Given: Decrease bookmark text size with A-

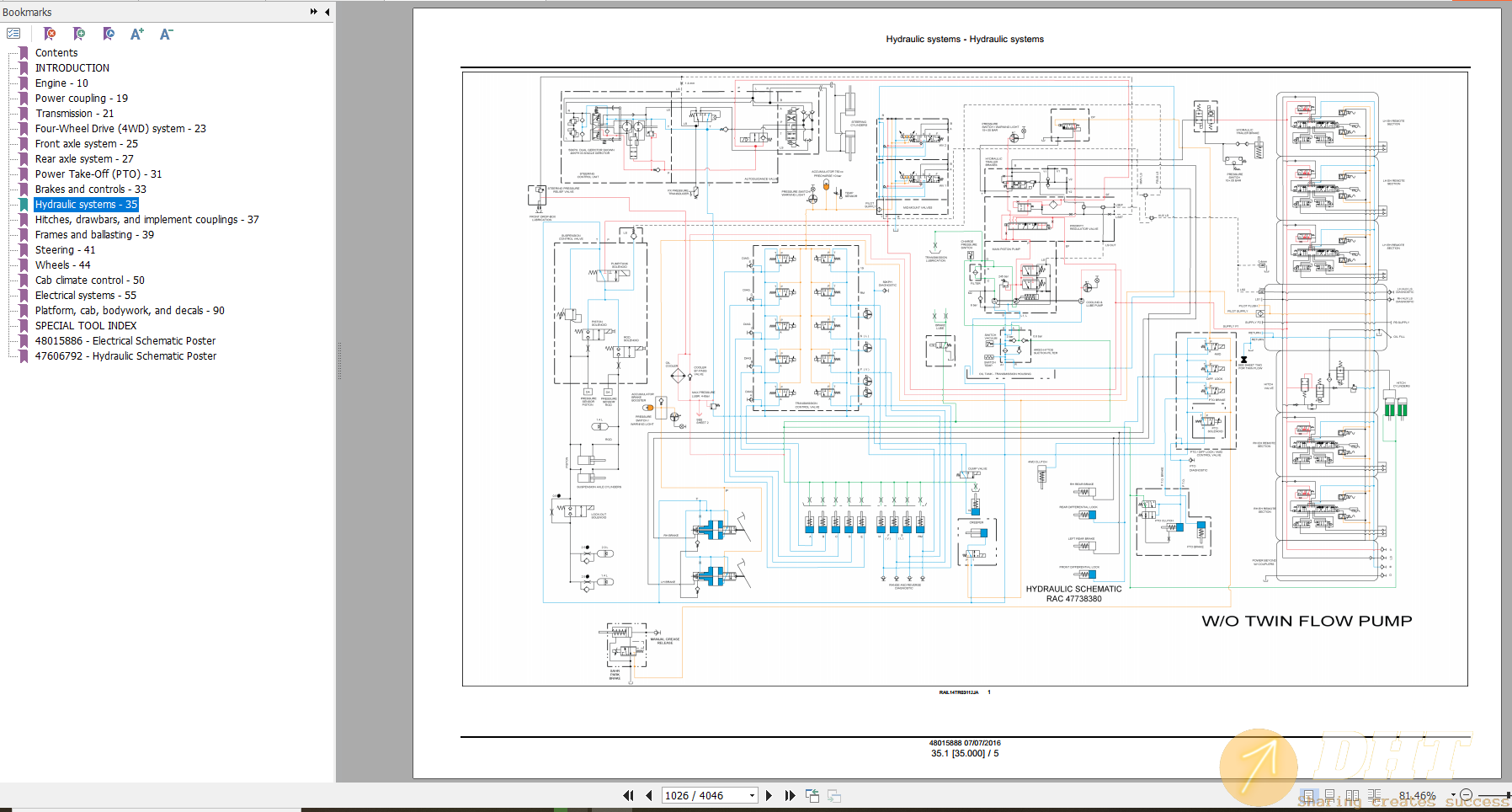Looking at the screenshot, I should (165, 34).
